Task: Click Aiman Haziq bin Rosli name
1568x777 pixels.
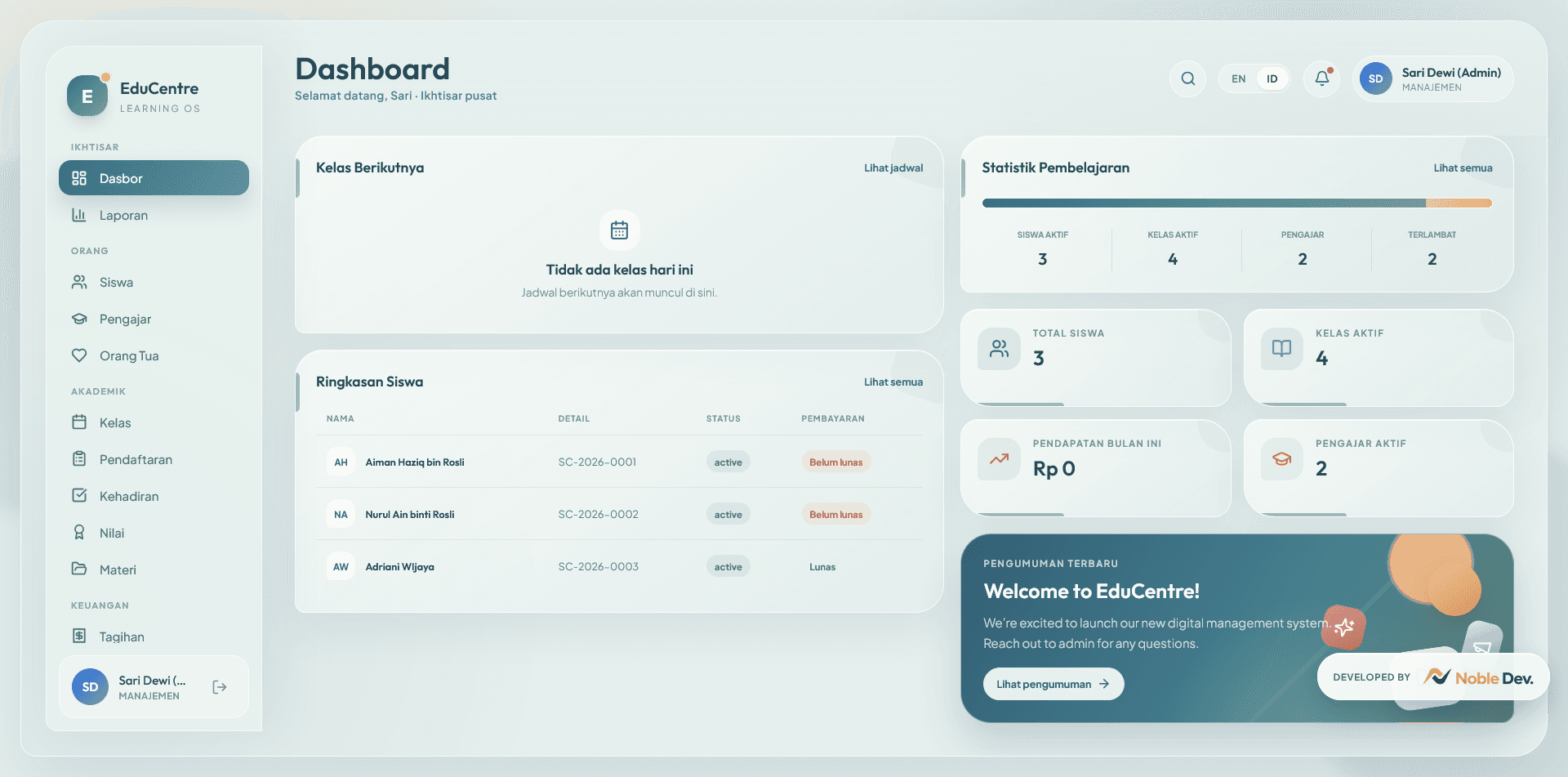Action: point(415,462)
